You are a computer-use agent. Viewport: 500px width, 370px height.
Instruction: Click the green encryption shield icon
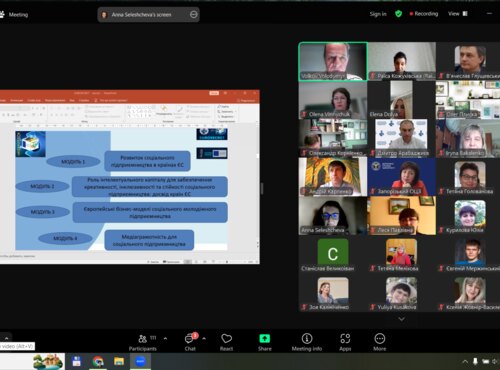[398, 14]
